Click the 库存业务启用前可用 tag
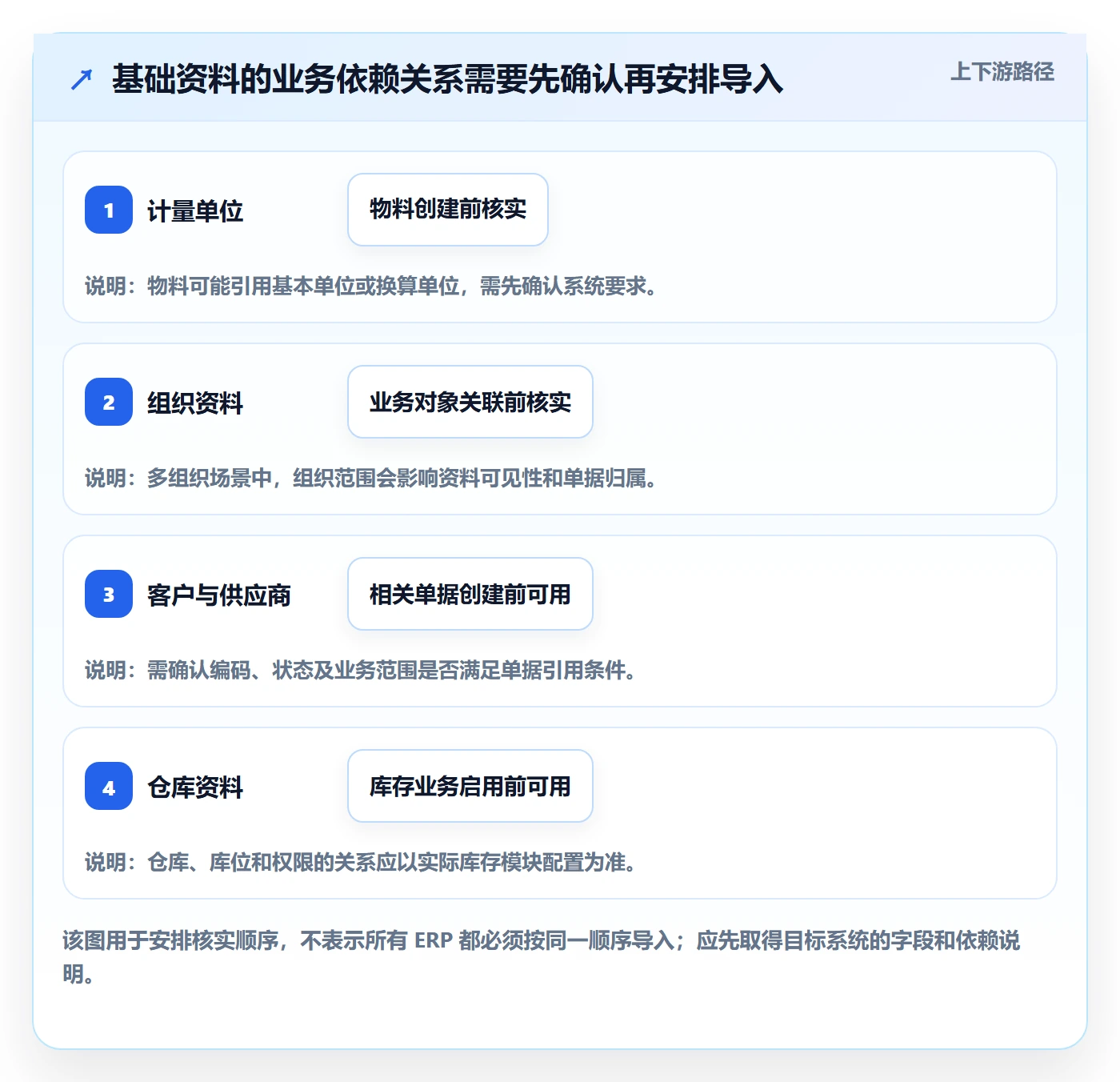1120x1082 pixels. [470, 786]
